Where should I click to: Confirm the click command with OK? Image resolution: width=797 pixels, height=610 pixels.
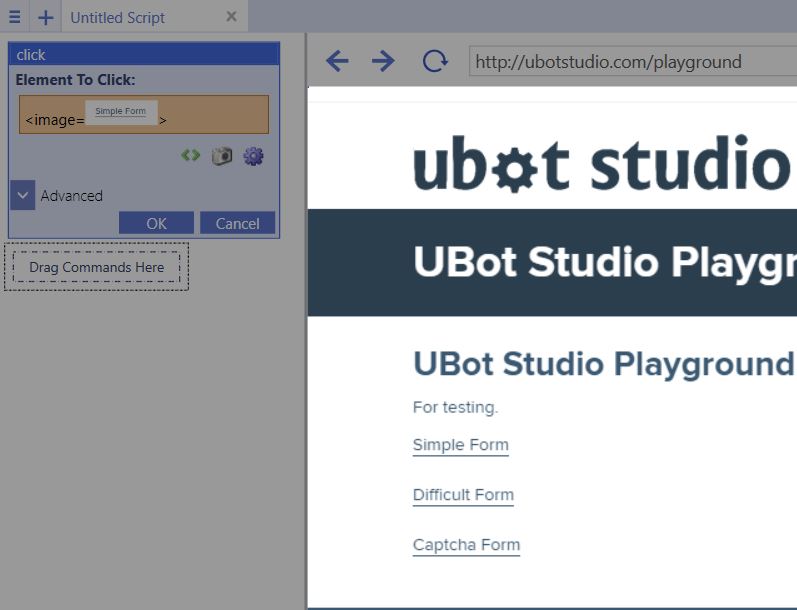(x=156, y=223)
